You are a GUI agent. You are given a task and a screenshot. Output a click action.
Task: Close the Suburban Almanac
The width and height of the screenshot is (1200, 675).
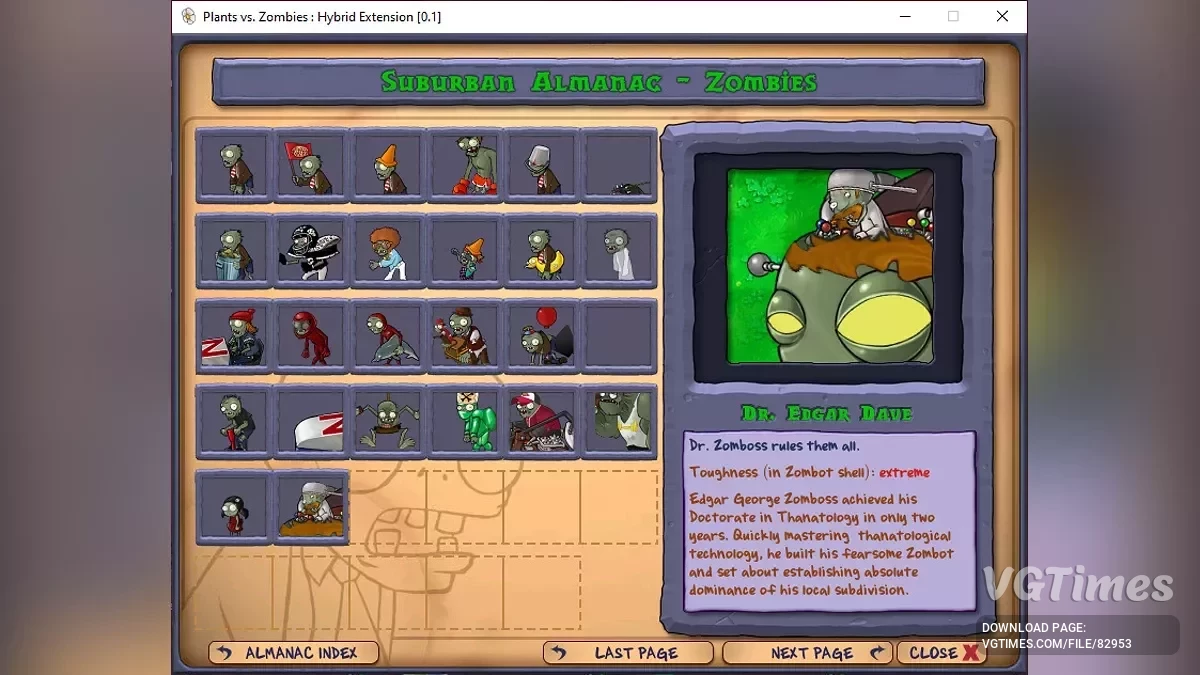coord(942,653)
